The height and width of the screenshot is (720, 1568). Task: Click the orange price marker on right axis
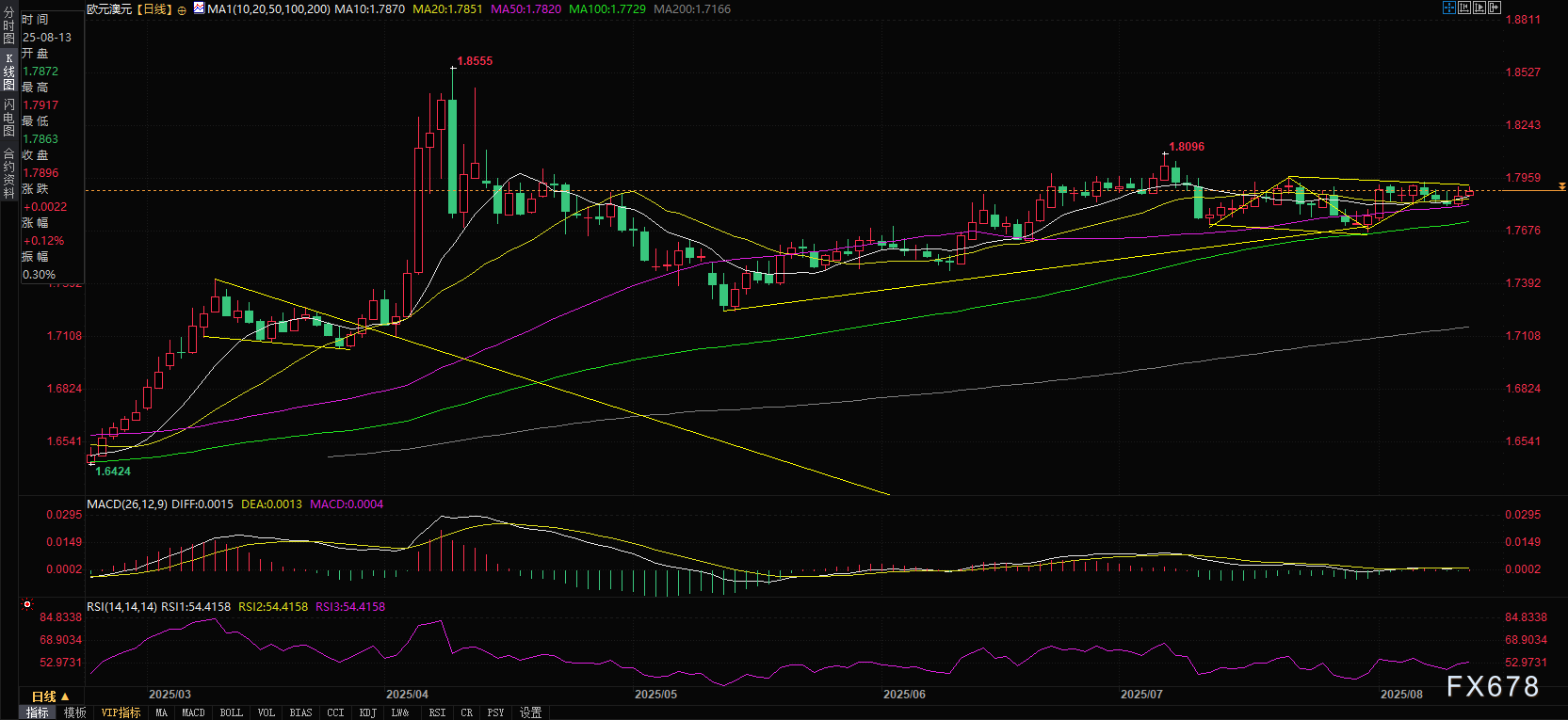point(1562,187)
